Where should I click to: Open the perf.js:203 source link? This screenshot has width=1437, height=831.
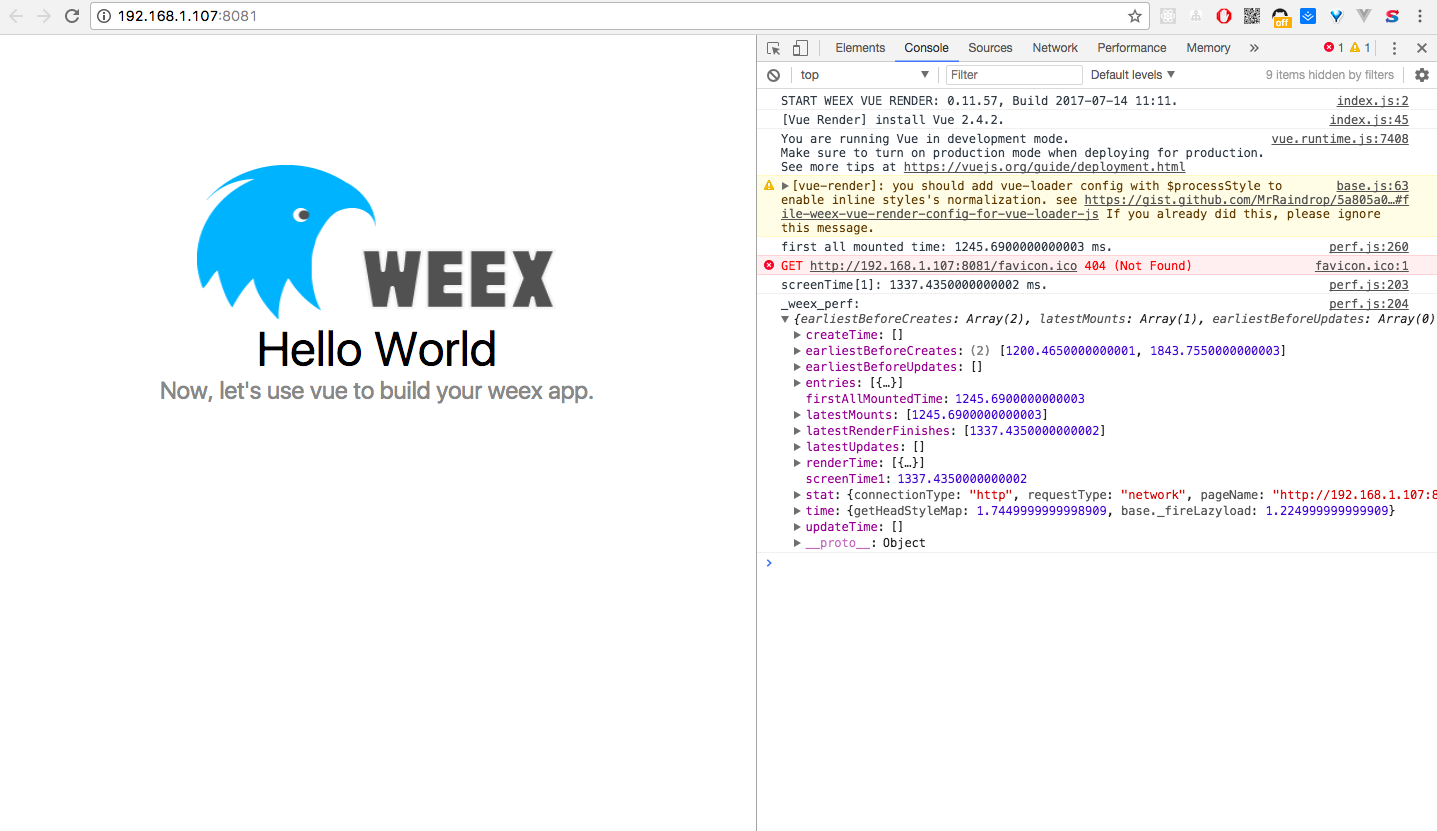tap(1368, 285)
